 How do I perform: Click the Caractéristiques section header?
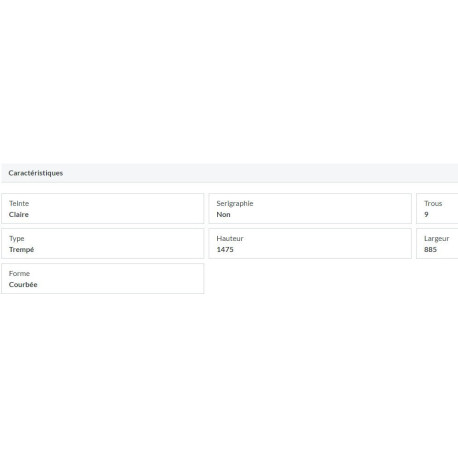[x=229, y=173]
